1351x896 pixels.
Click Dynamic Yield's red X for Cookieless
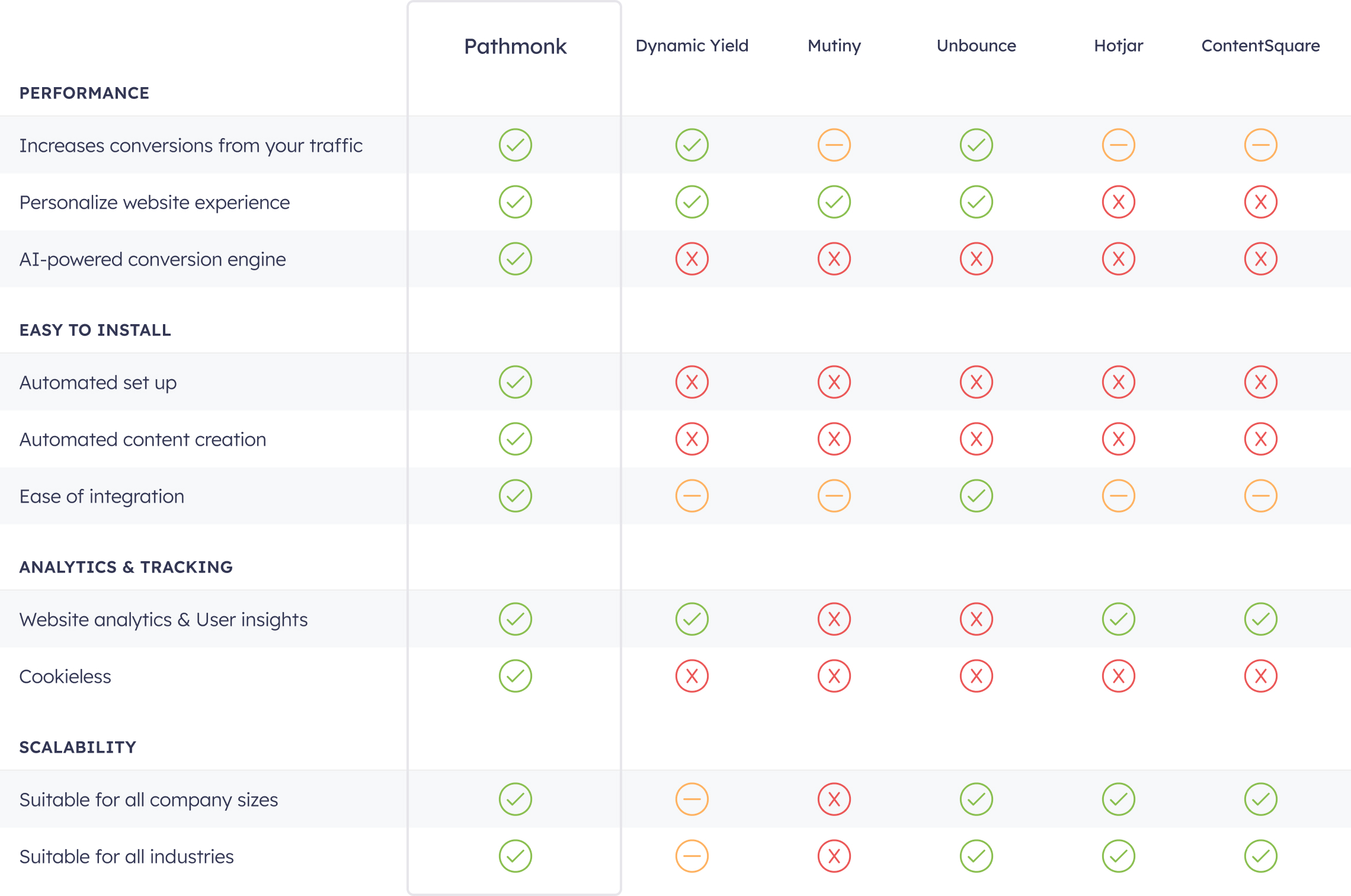coord(691,676)
